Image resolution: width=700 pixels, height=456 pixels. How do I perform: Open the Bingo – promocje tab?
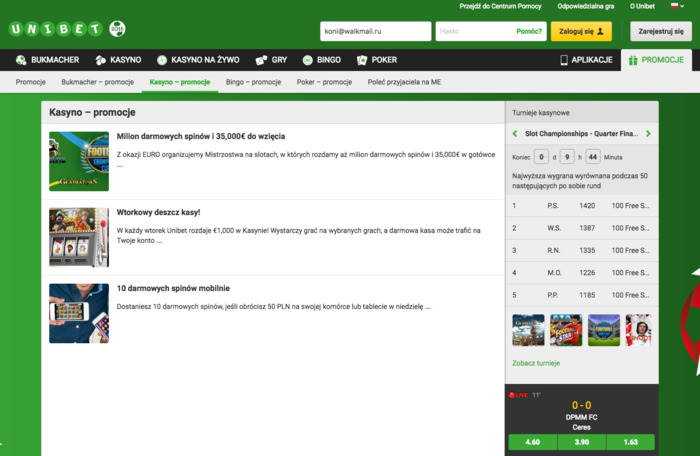point(253,82)
